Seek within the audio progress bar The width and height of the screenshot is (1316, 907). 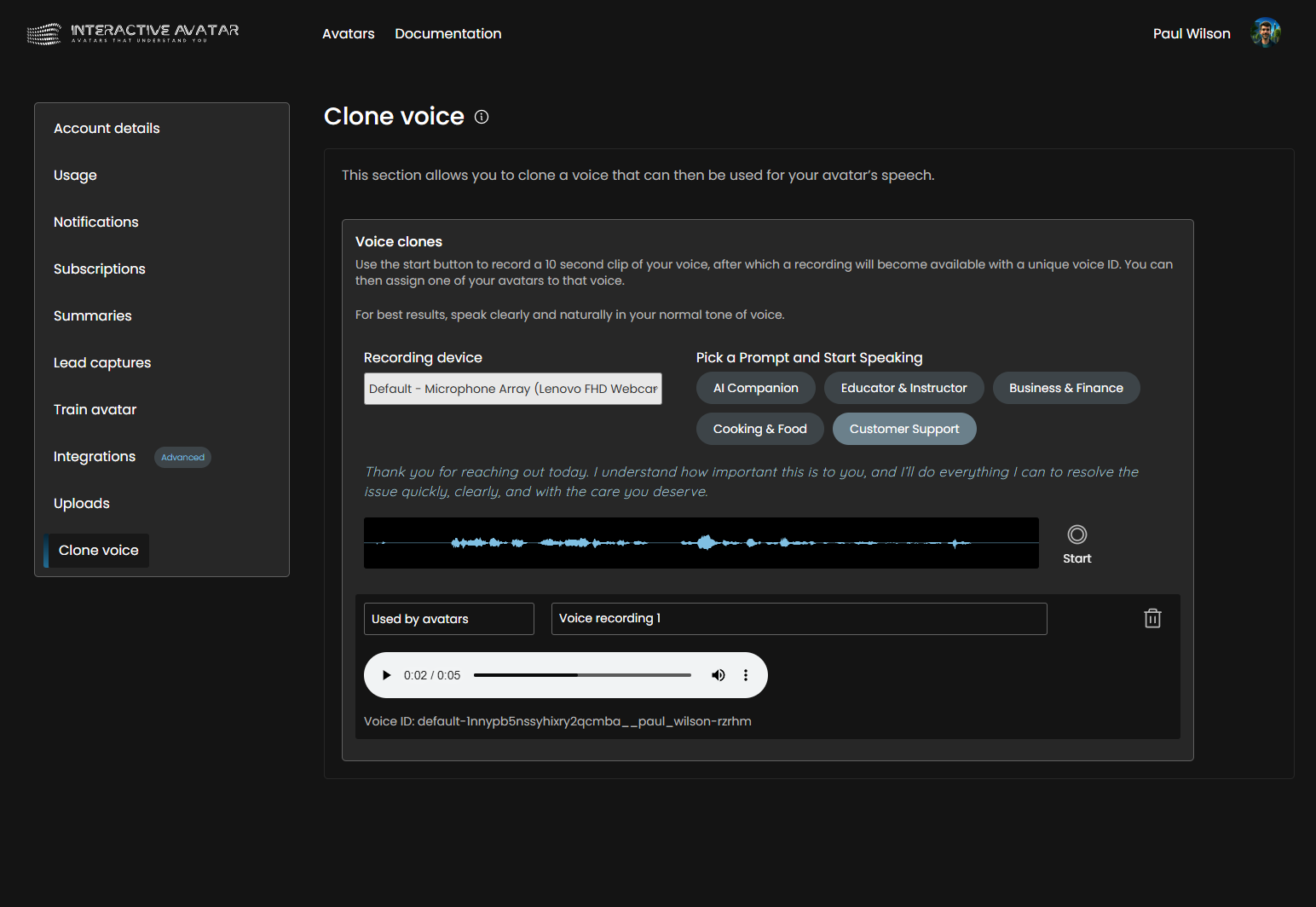(582, 675)
